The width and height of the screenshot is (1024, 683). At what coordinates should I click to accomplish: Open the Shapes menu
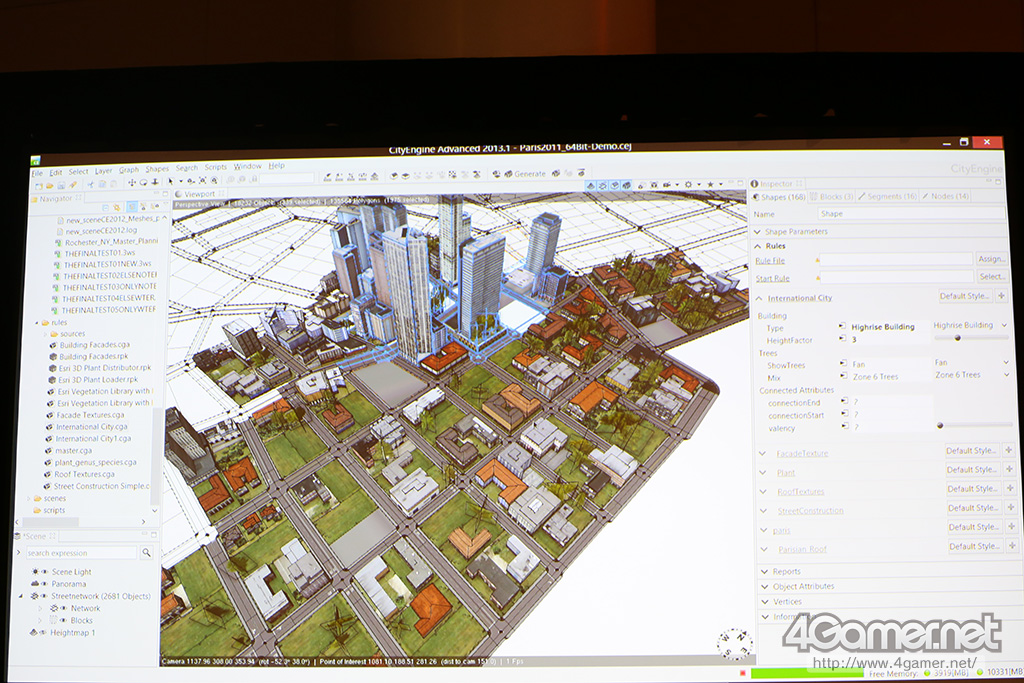coord(157,169)
